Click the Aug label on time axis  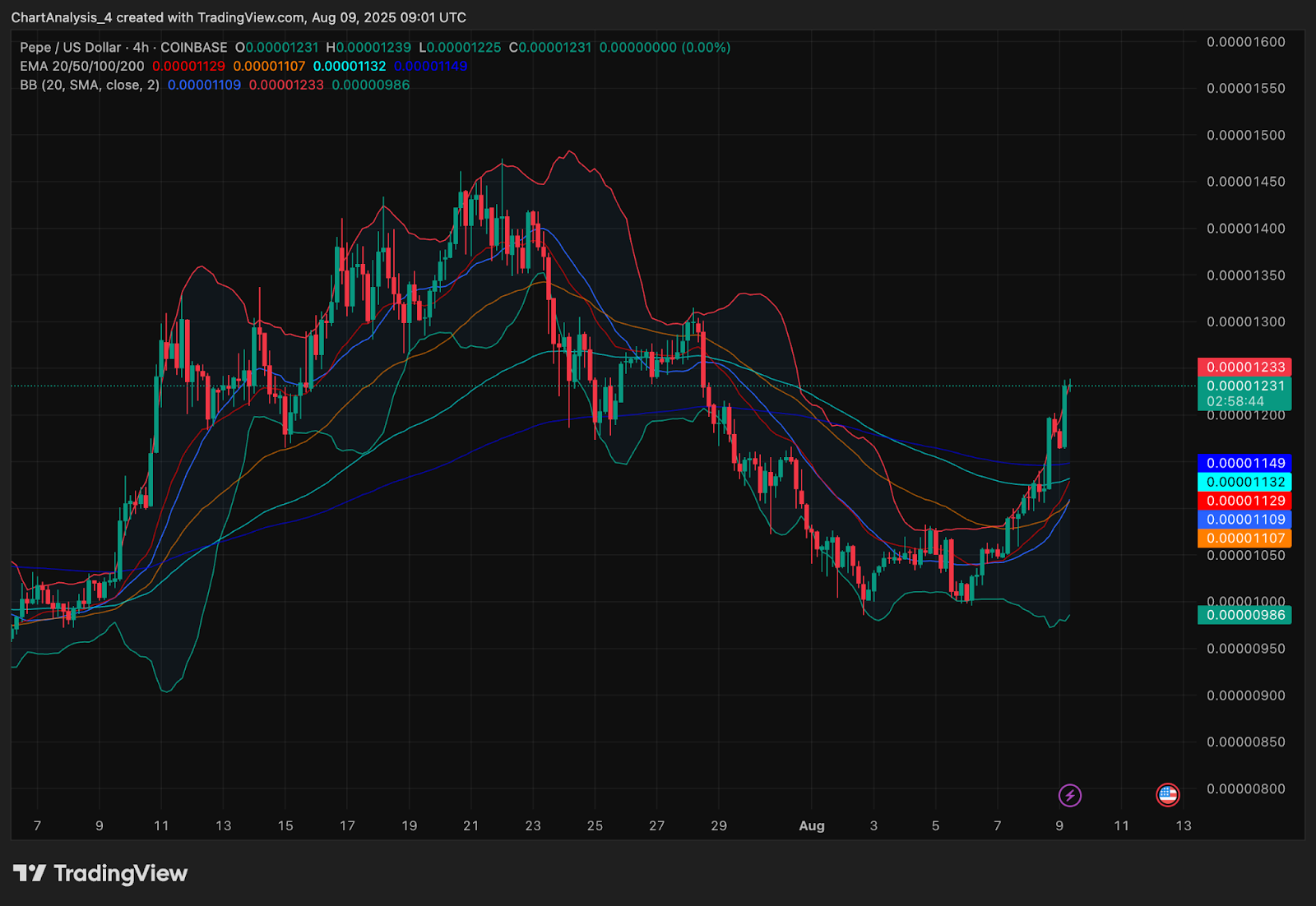(811, 825)
